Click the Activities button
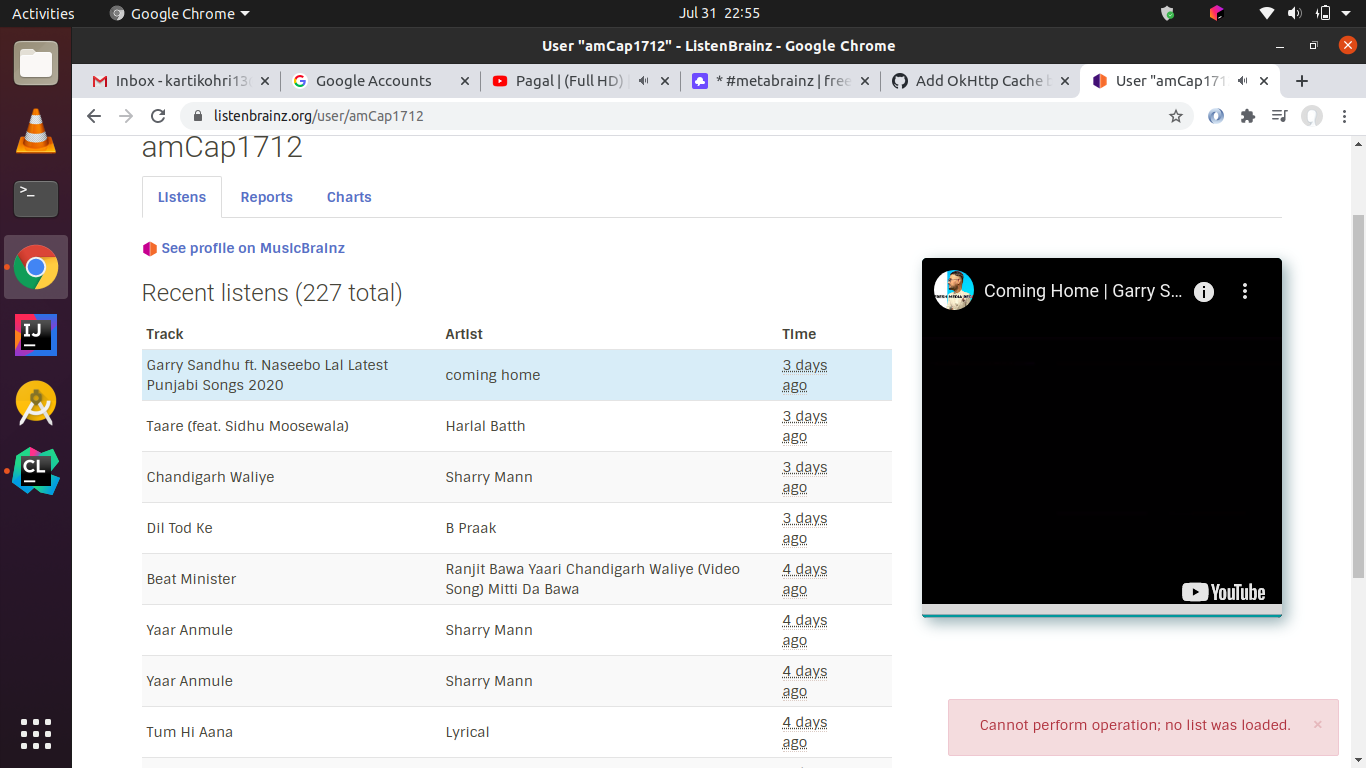The width and height of the screenshot is (1366, 768). point(43,13)
